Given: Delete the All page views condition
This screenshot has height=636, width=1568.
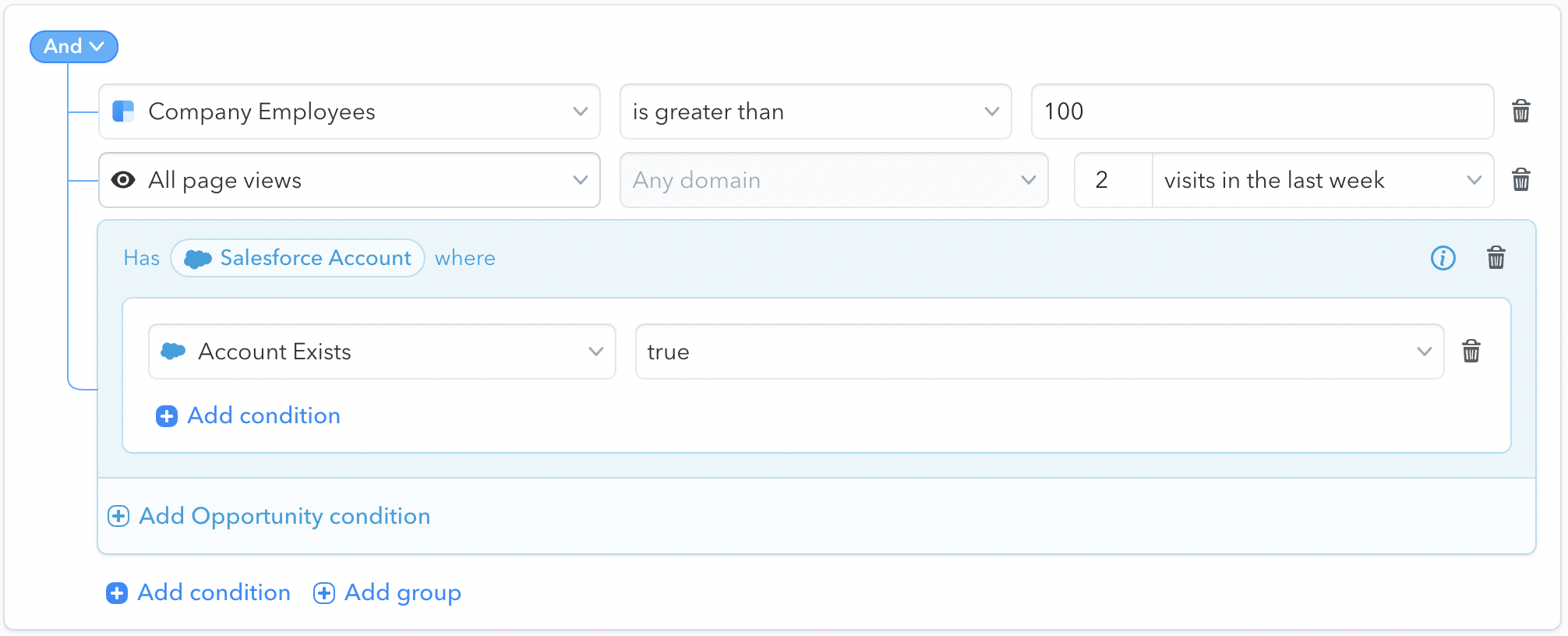Looking at the screenshot, I should (1520, 180).
